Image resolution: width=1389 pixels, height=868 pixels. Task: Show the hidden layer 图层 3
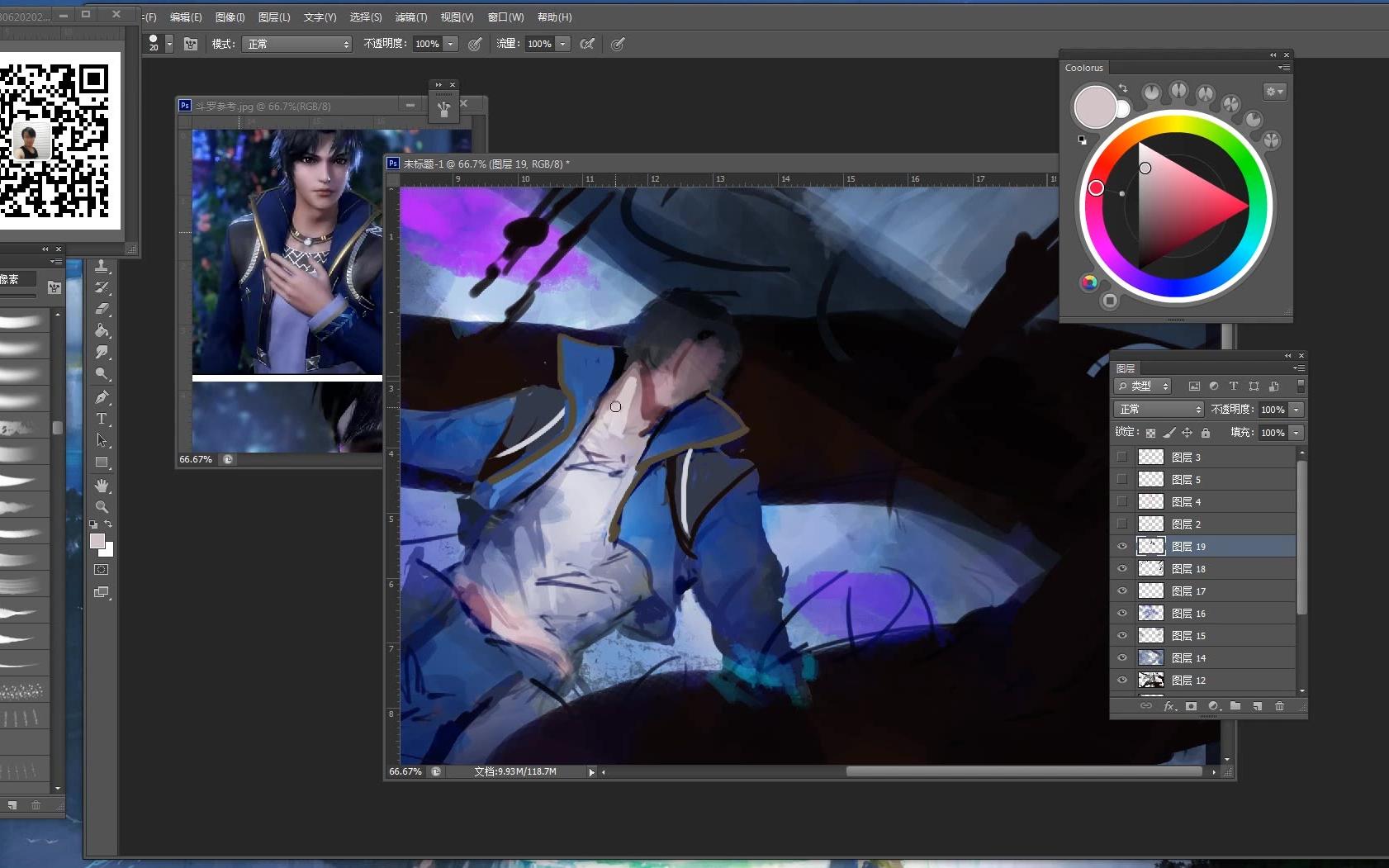click(1122, 457)
